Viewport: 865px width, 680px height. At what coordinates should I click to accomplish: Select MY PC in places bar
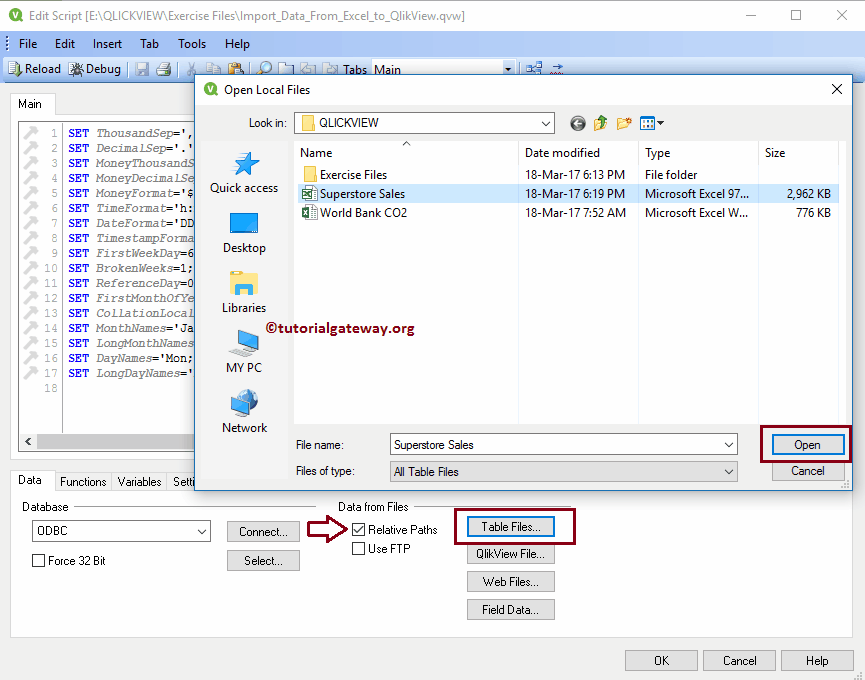click(x=244, y=352)
